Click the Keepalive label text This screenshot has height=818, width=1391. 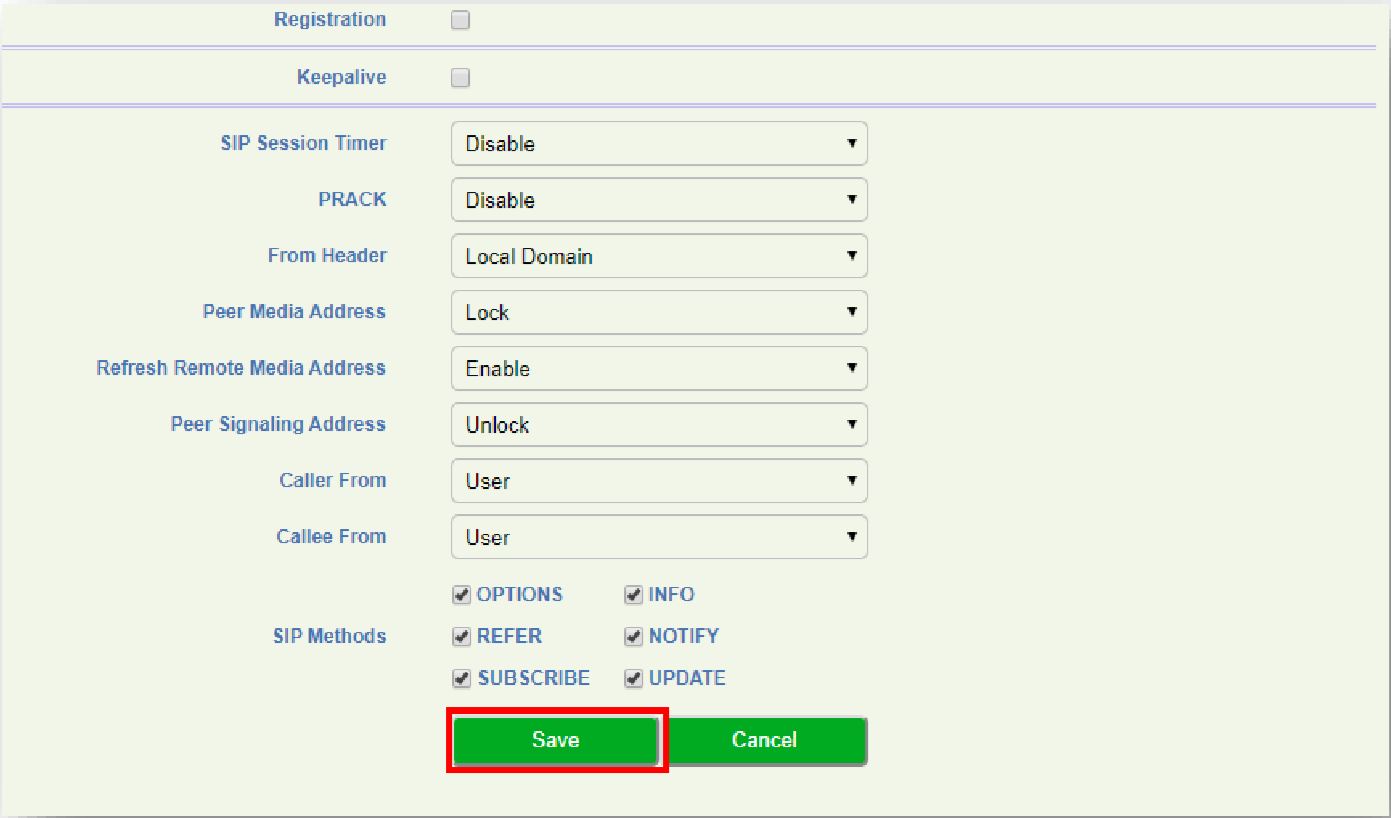(x=341, y=78)
